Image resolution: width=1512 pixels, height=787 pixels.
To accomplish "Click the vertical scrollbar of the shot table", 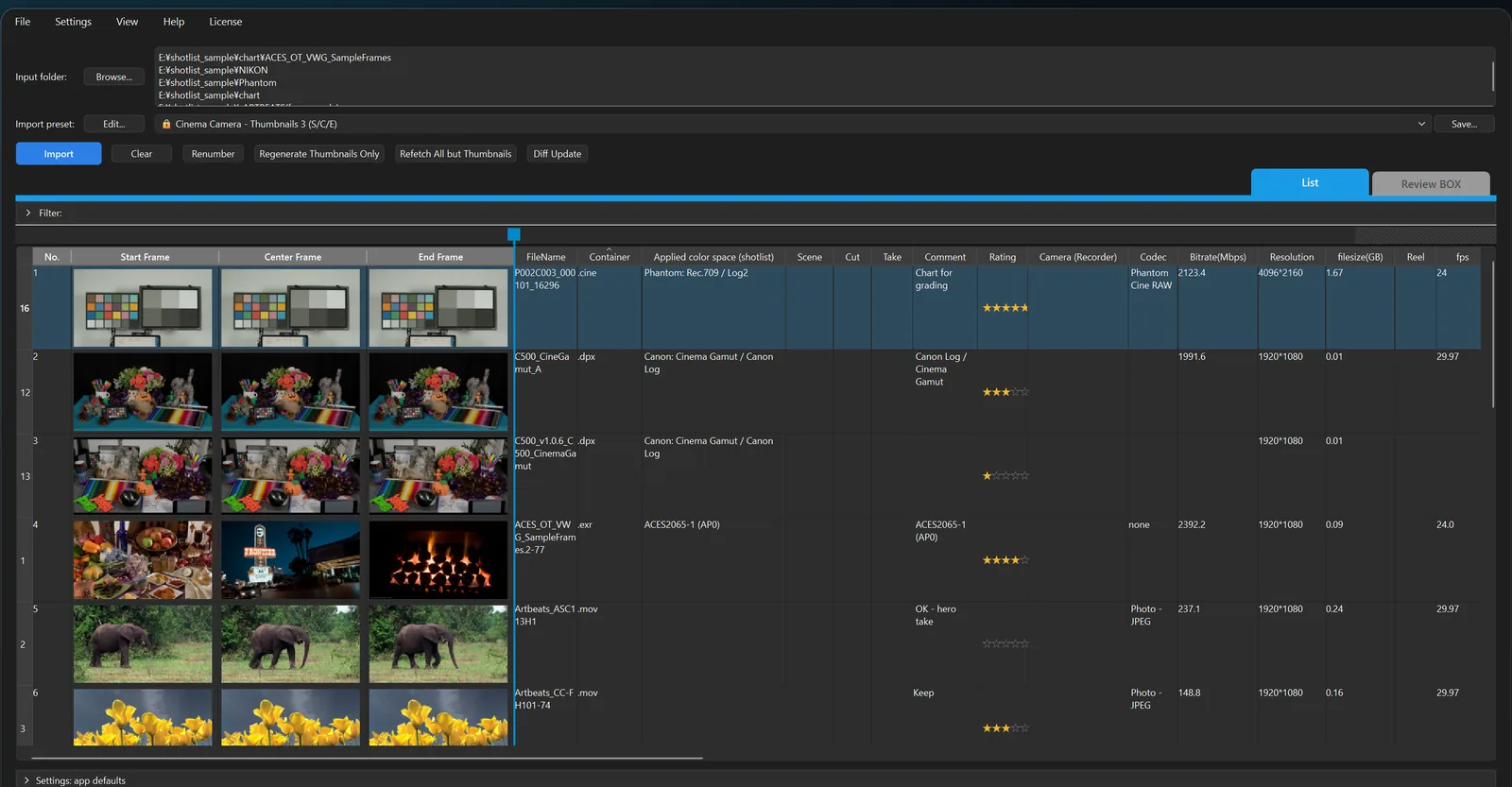I will pyautogui.click(x=1493, y=334).
